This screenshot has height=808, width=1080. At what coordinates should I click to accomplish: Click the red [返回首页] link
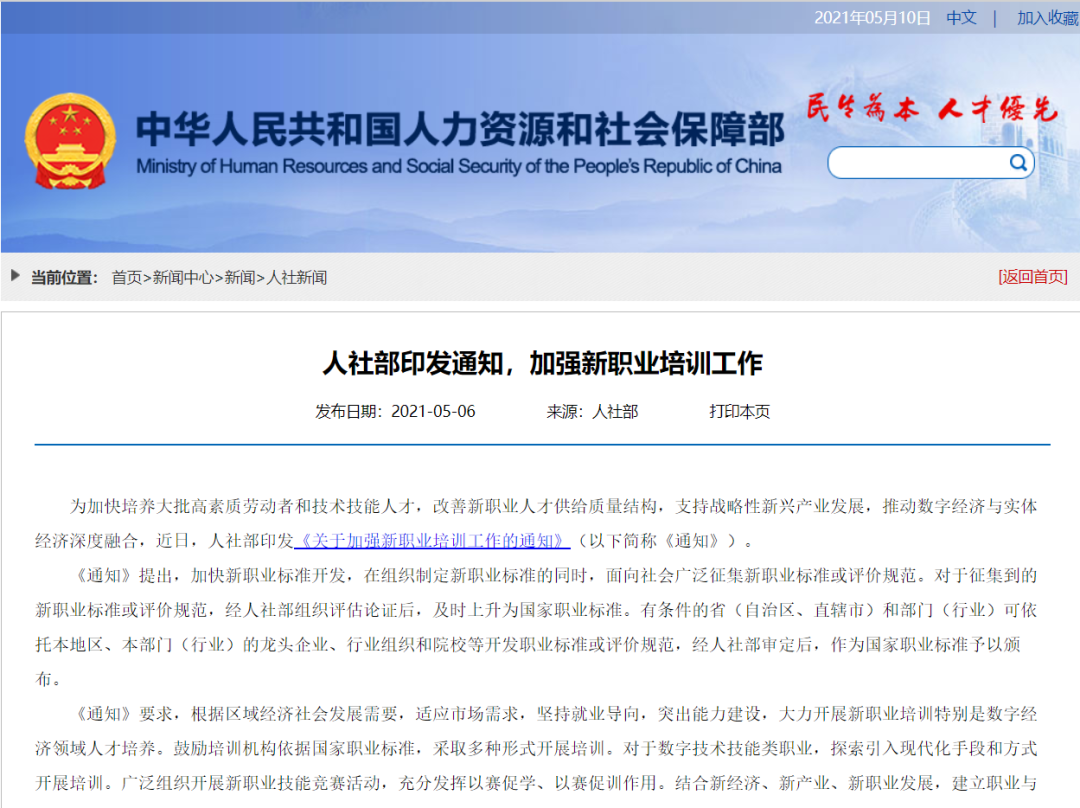click(x=1032, y=277)
